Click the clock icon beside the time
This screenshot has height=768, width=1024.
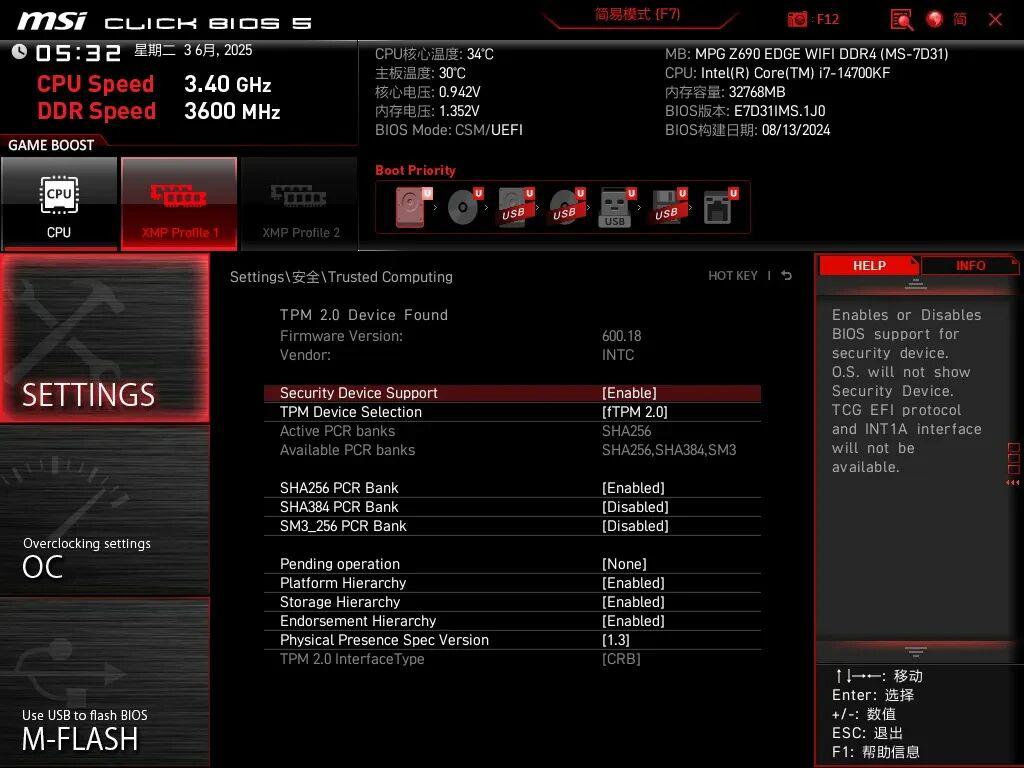[19, 52]
